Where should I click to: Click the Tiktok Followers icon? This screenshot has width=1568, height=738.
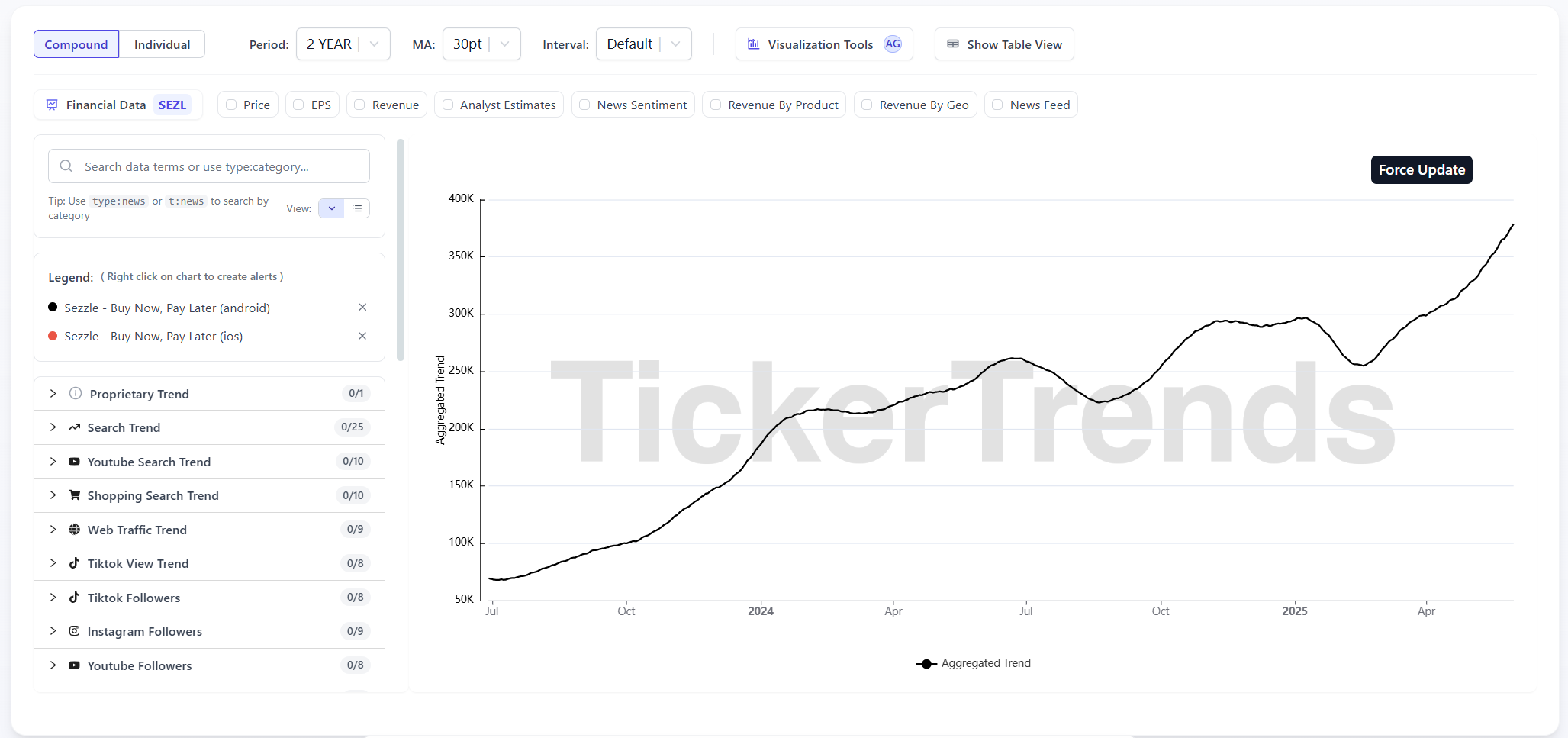(74, 597)
